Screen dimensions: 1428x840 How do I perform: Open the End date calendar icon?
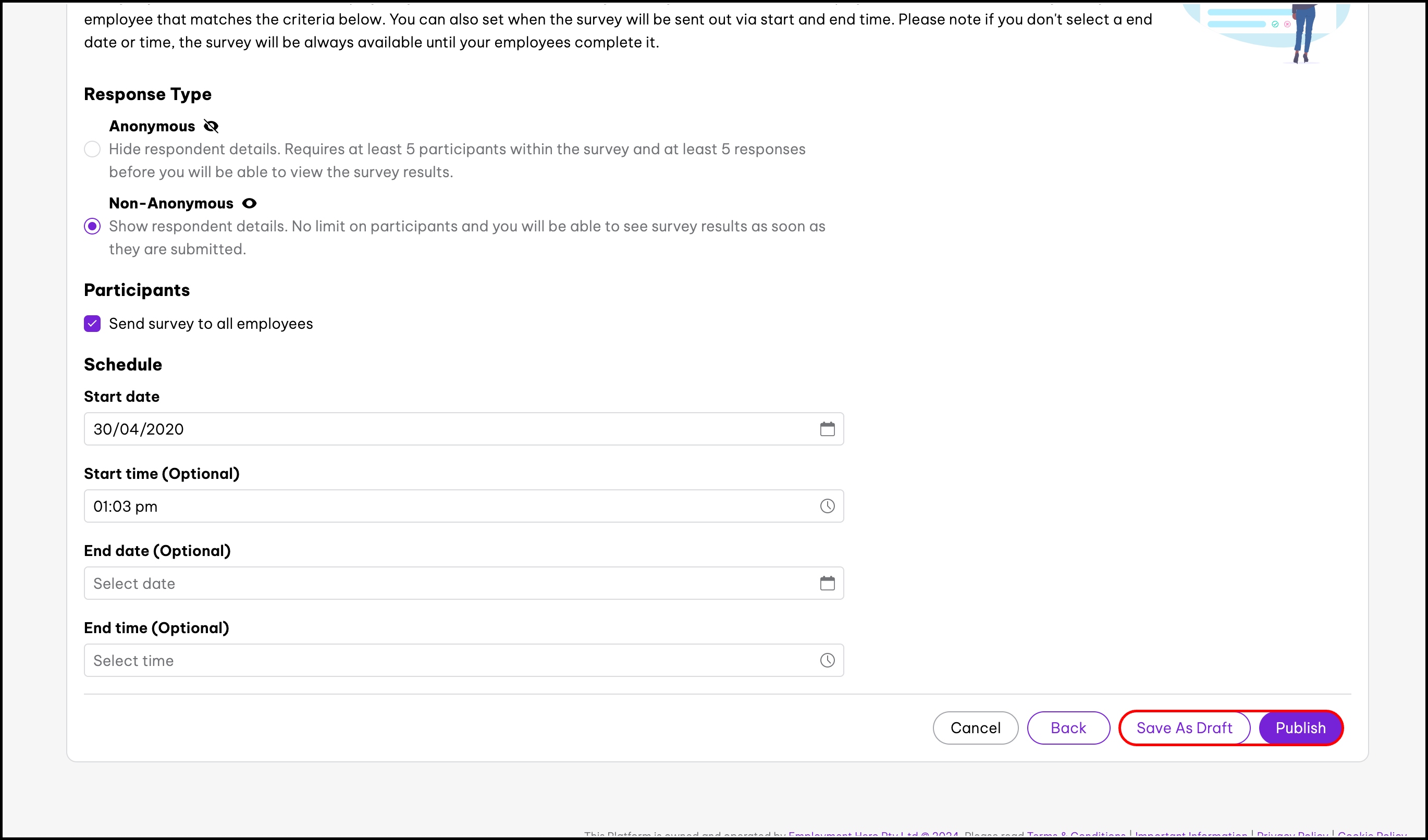point(827,583)
